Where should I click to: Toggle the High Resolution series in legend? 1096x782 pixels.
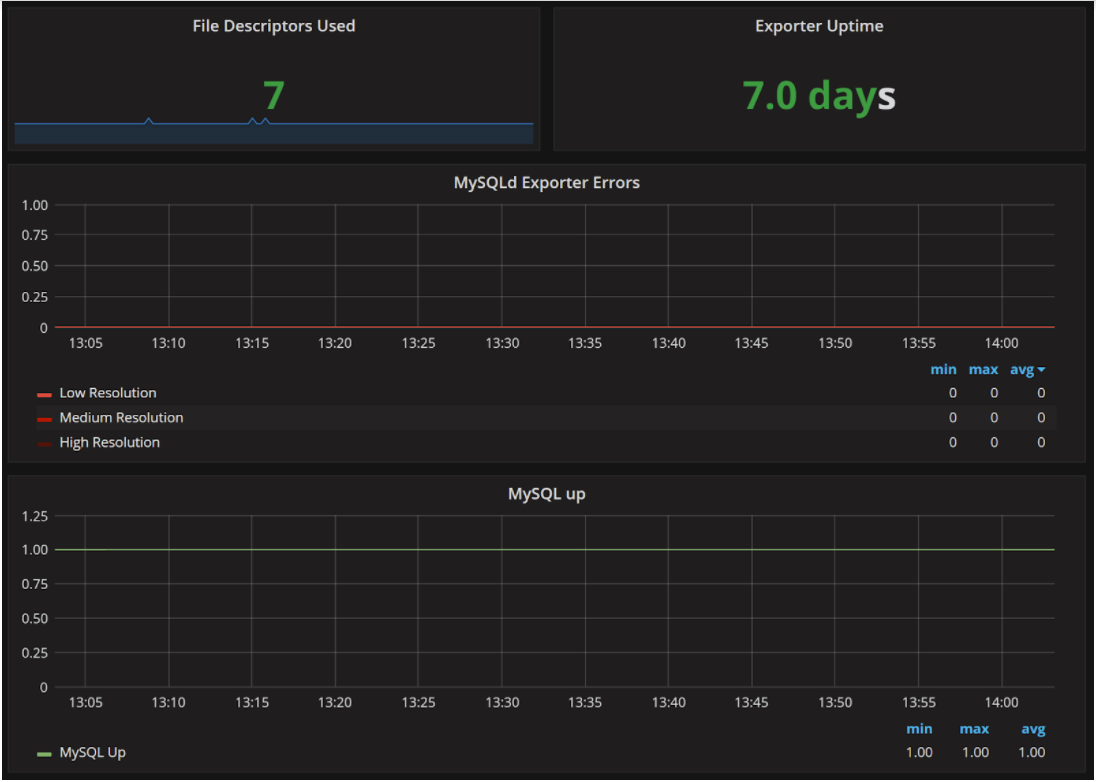(110, 442)
